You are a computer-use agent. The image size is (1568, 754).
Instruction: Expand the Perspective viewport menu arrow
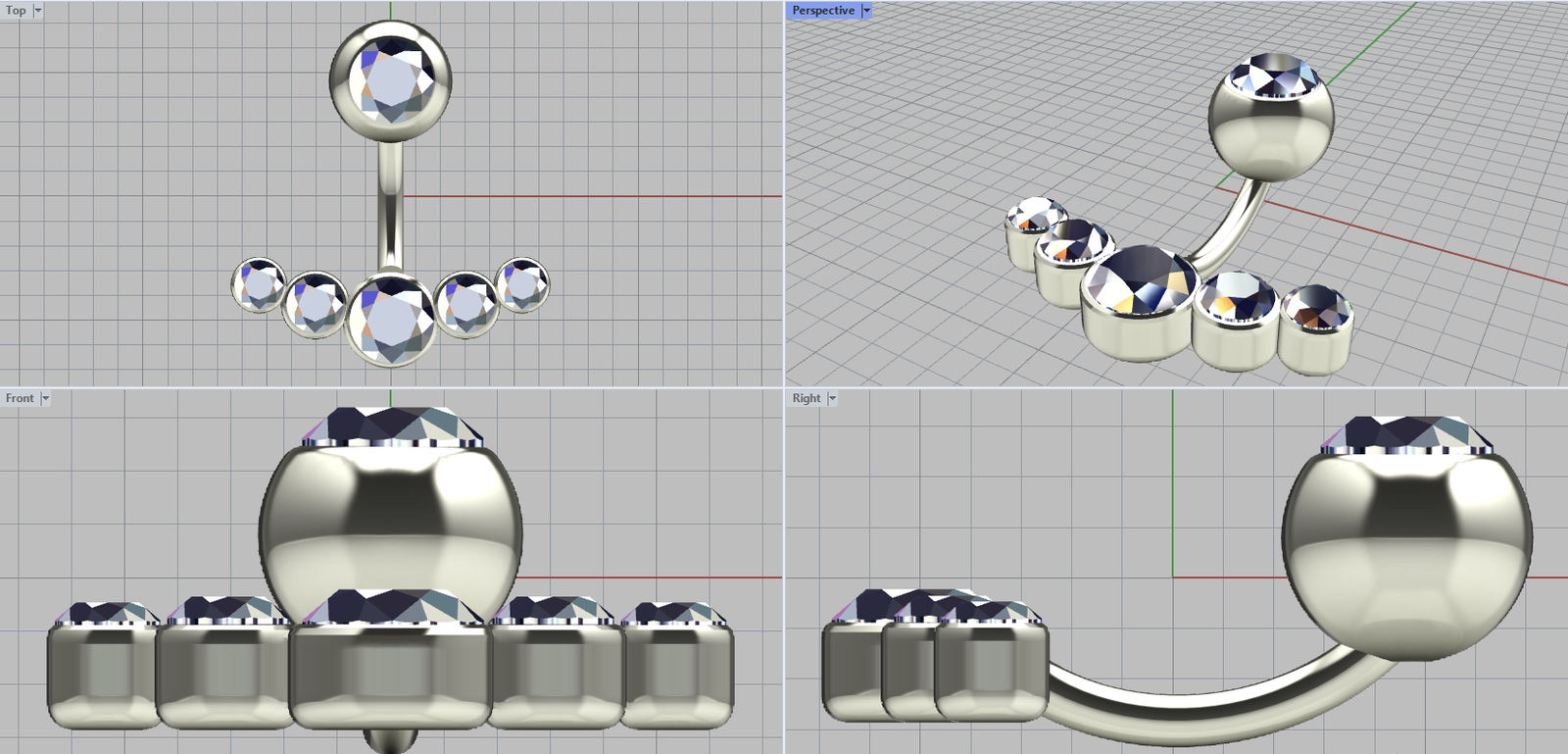click(x=866, y=11)
